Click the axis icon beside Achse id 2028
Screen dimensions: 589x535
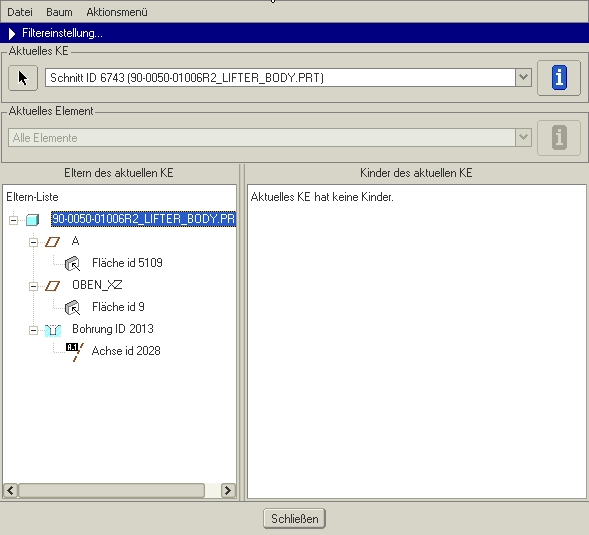[75, 352]
